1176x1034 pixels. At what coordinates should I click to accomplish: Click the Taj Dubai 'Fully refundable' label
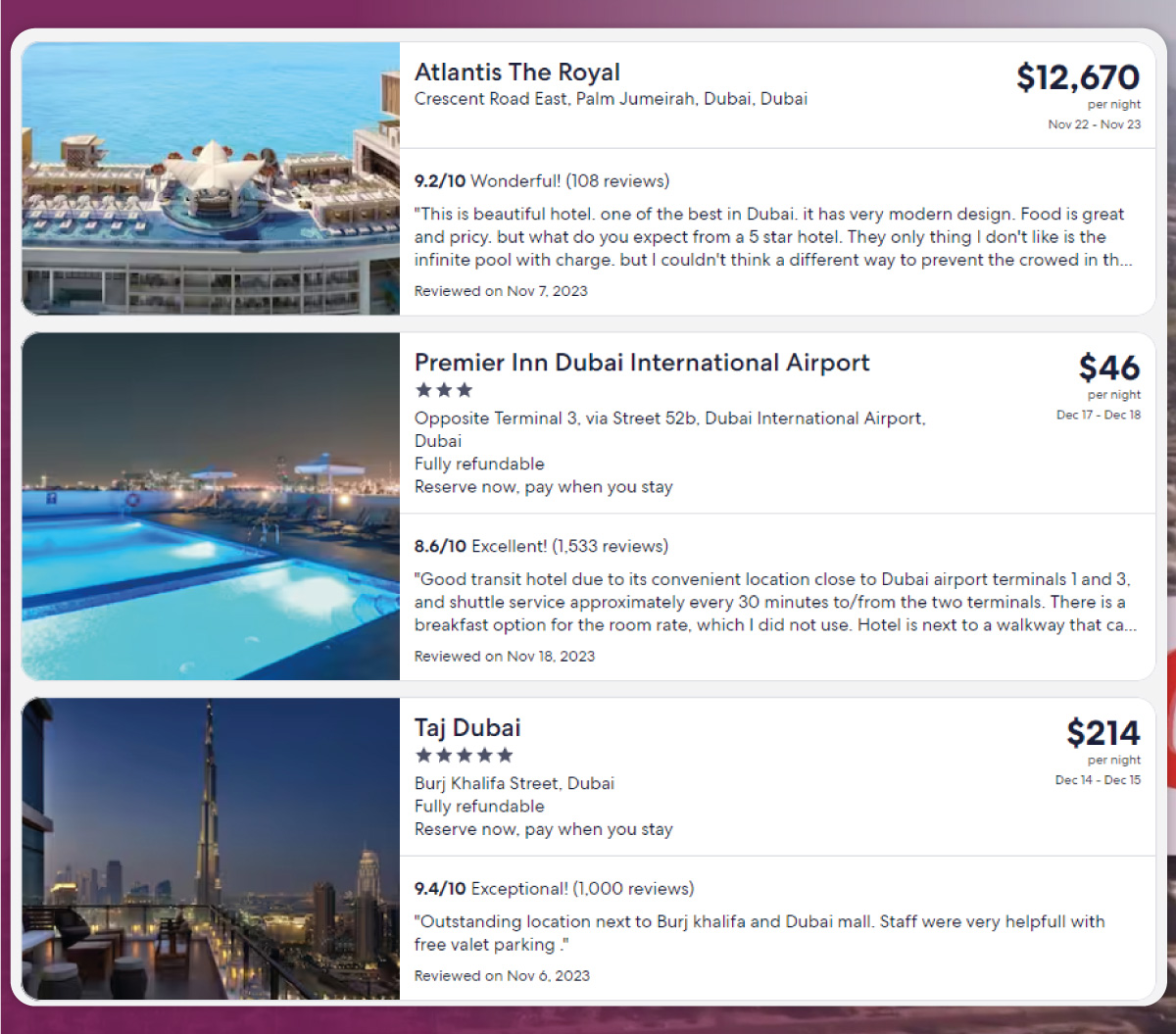[x=479, y=807]
